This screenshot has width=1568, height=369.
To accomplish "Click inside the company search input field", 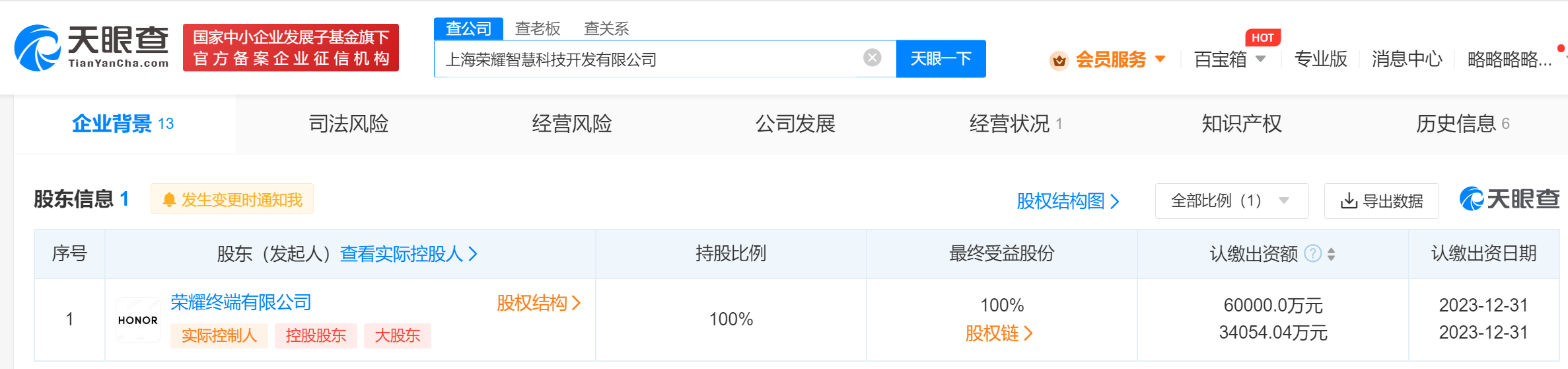I will point(647,59).
